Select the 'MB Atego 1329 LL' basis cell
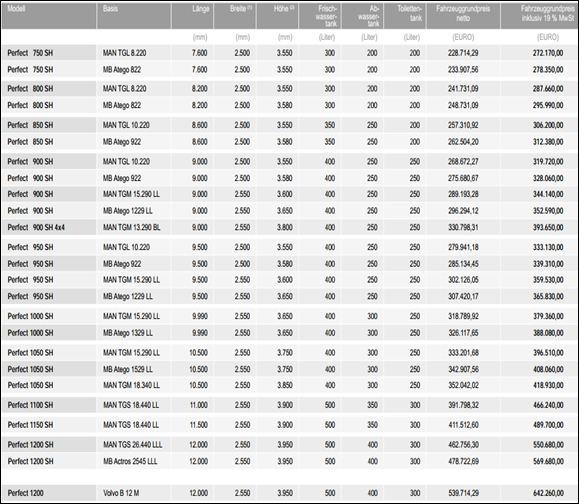Screen dimensions: 579x504 (128, 333)
